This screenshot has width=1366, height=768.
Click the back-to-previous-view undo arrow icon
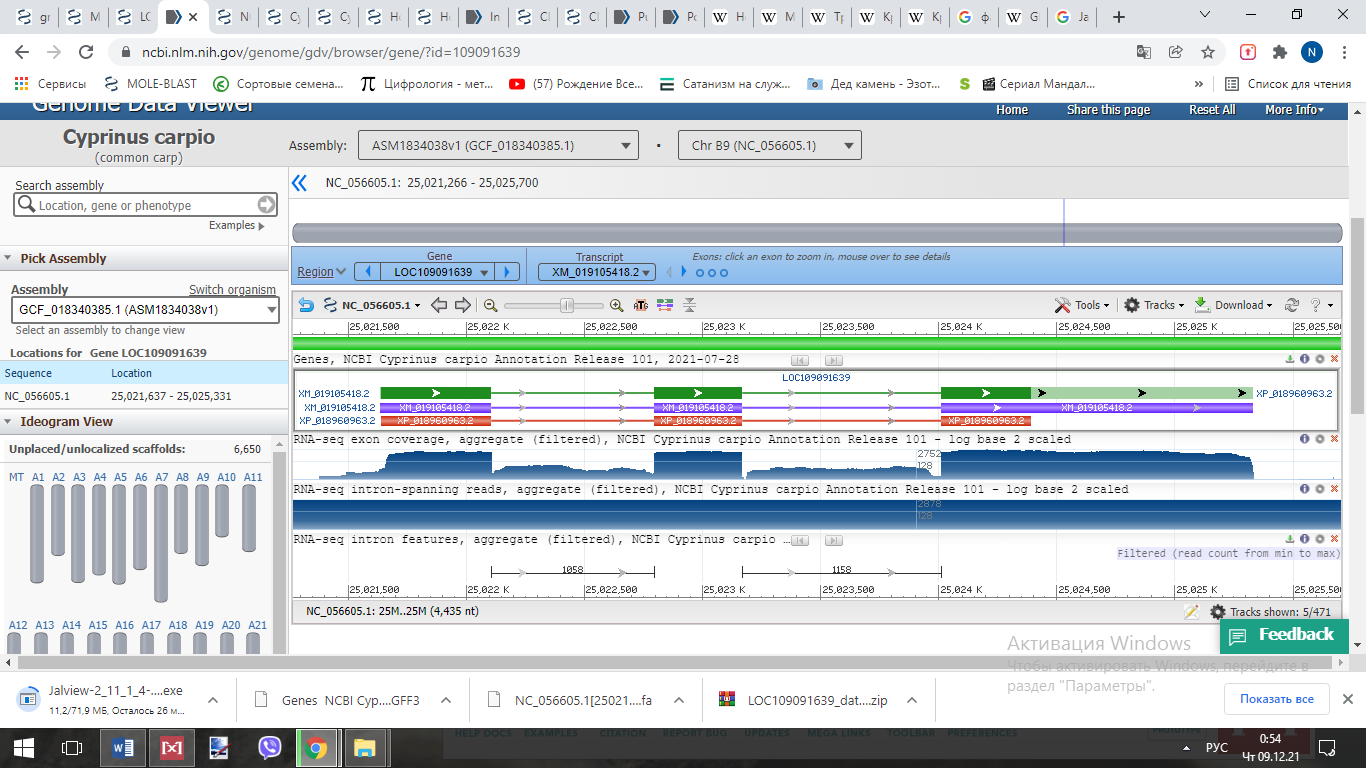pos(306,305)
